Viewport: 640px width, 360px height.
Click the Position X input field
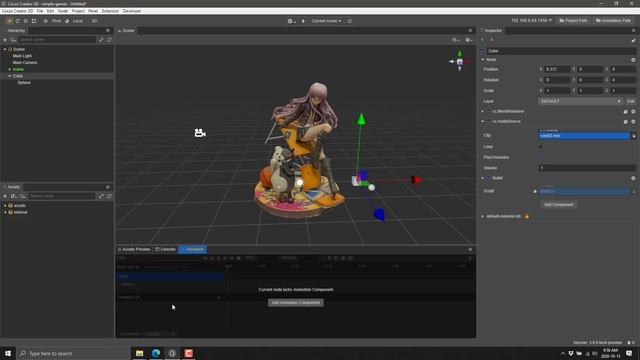pos(558,69)
